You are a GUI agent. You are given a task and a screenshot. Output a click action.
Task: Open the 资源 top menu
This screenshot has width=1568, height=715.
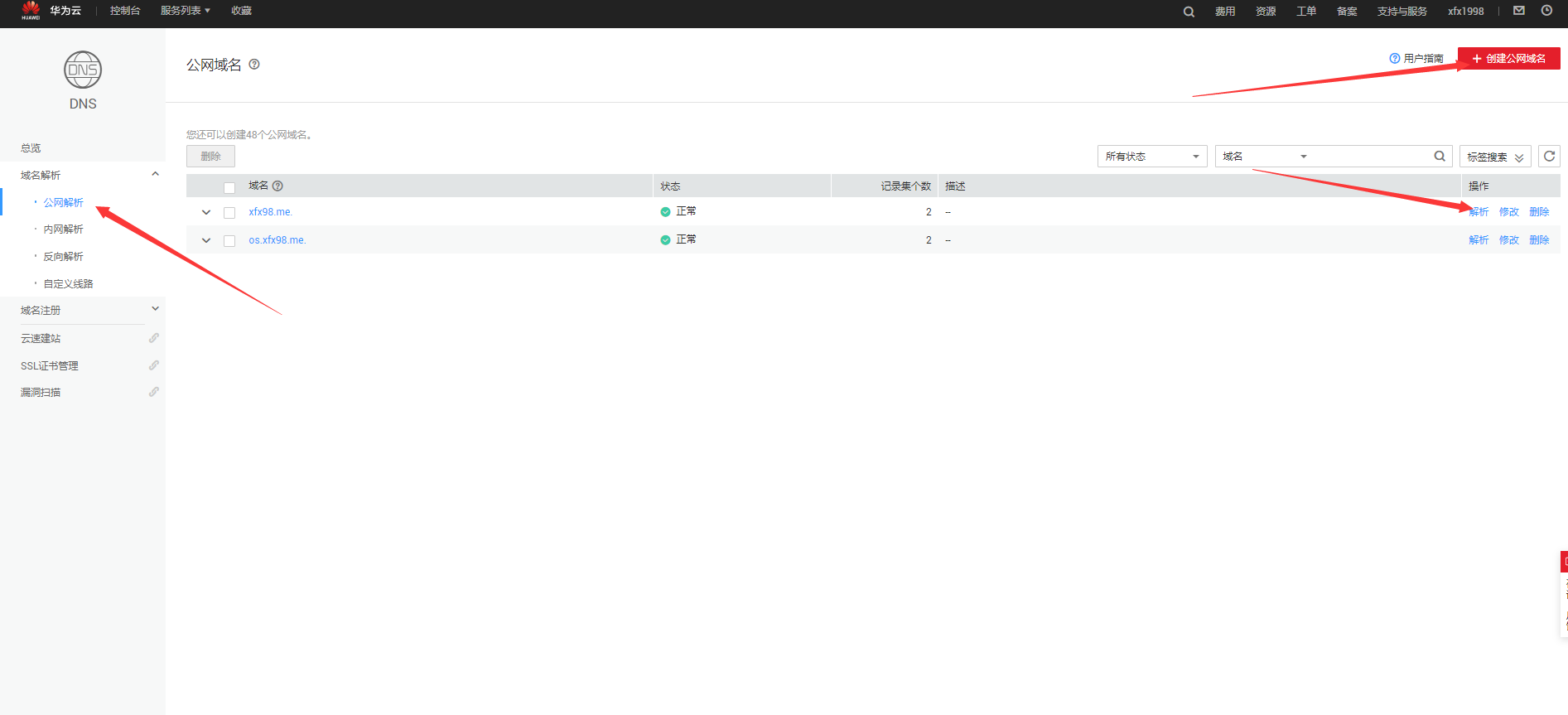[x=1266, y=12]
